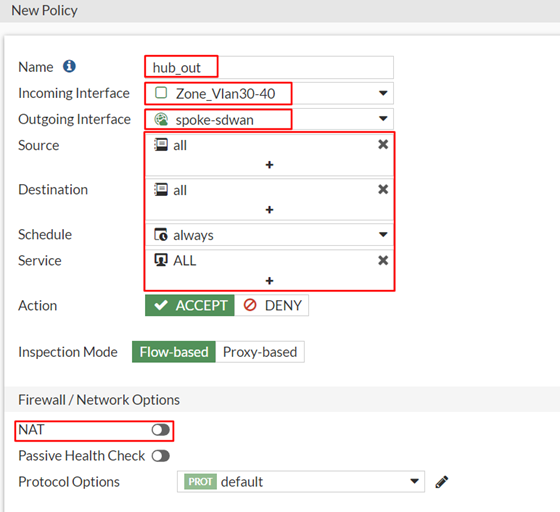Add a new Source entry with plus
The width and height of the screenshot is (560, 512).
pos(269,165)
